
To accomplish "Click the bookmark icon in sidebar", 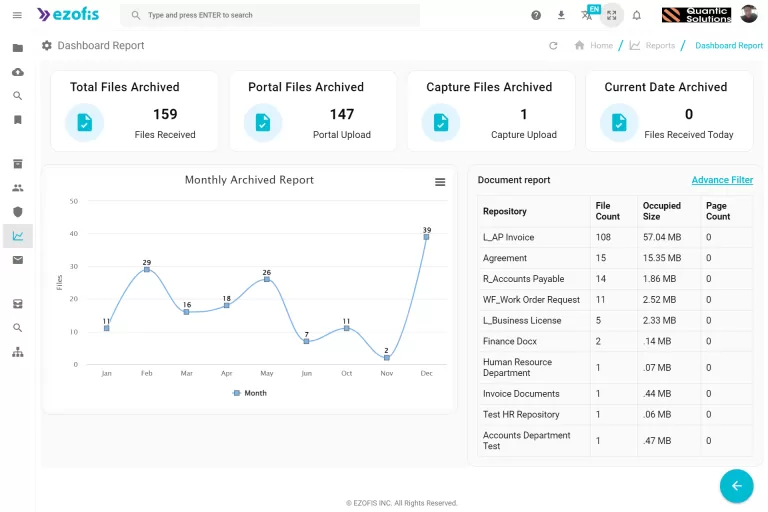I will tap(17, 120).
